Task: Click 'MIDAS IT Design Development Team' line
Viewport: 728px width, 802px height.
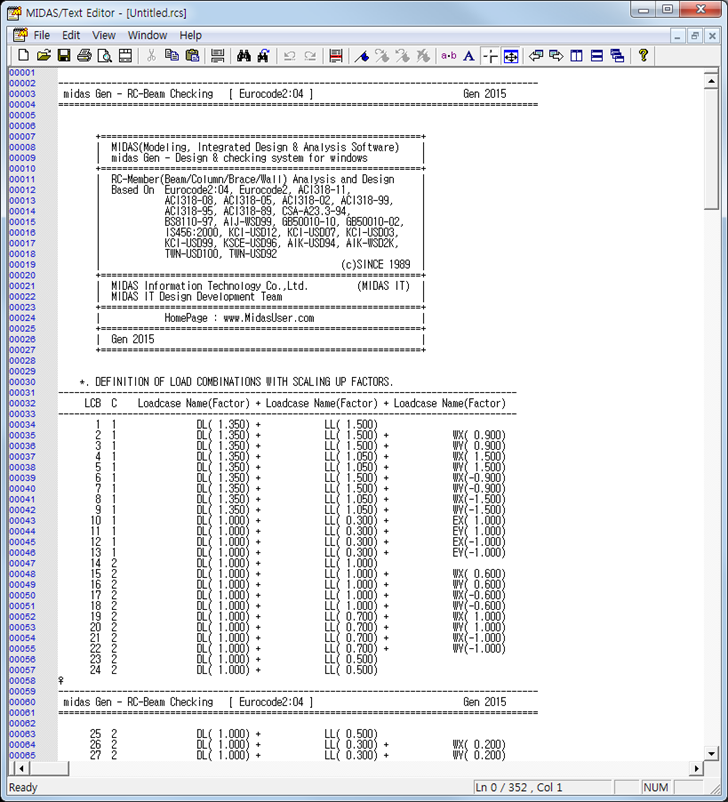Action: [x=196, y=297]
